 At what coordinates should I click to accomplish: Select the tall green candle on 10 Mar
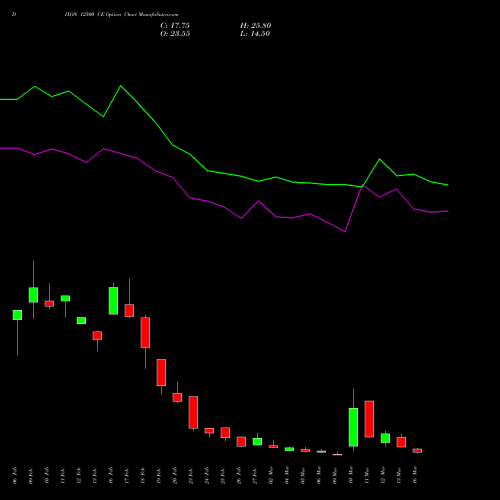click(x=353, y=427)
